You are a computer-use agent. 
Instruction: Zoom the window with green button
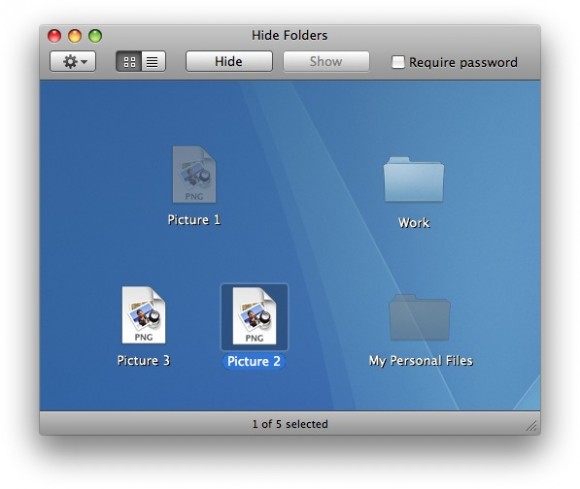point(95,36)
